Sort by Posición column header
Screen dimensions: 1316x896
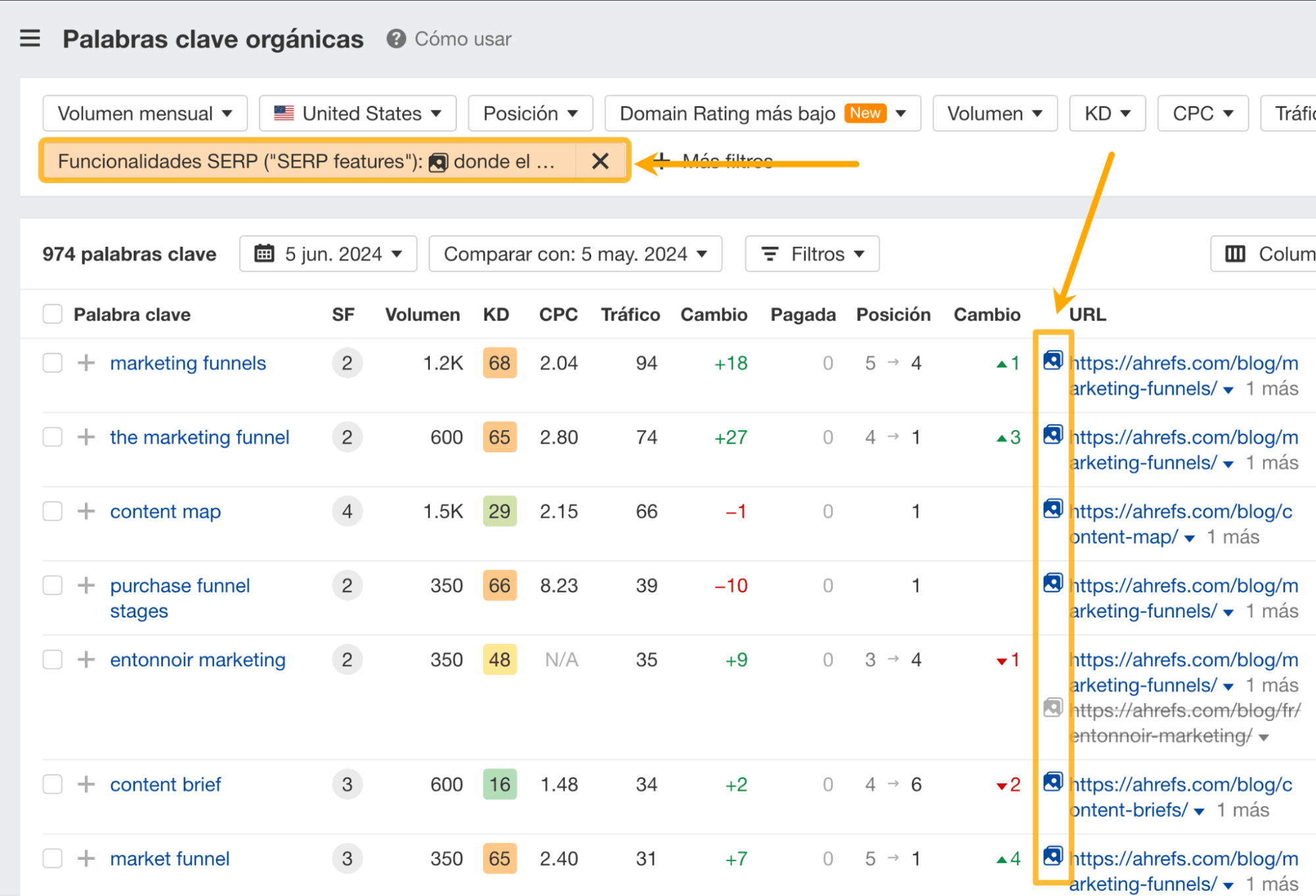tap(893, 315)
